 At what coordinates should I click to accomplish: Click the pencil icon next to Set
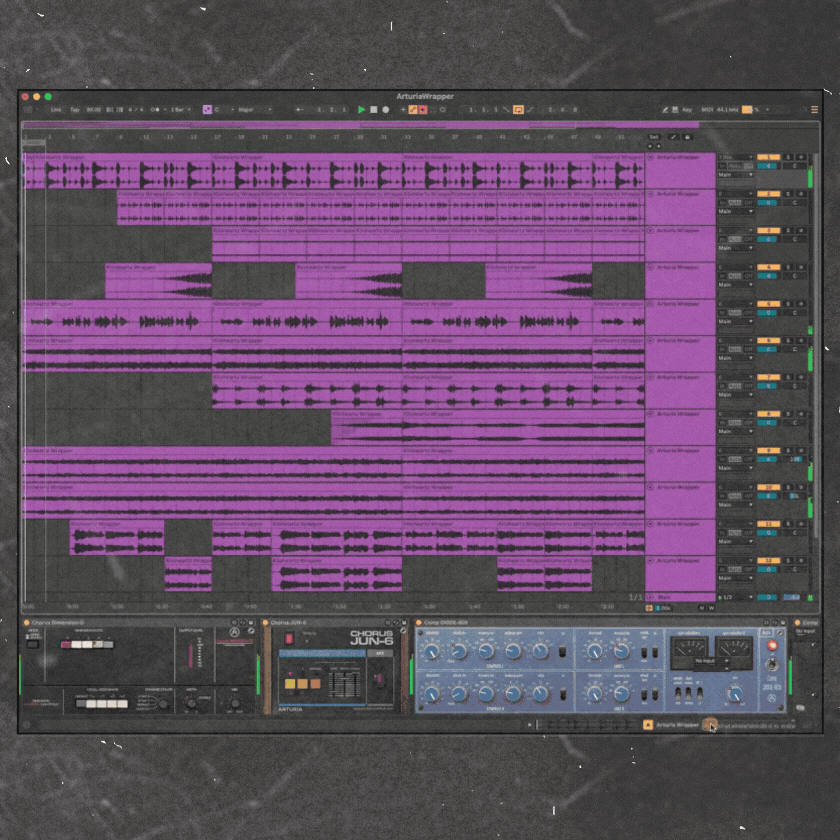click(673, 137)
